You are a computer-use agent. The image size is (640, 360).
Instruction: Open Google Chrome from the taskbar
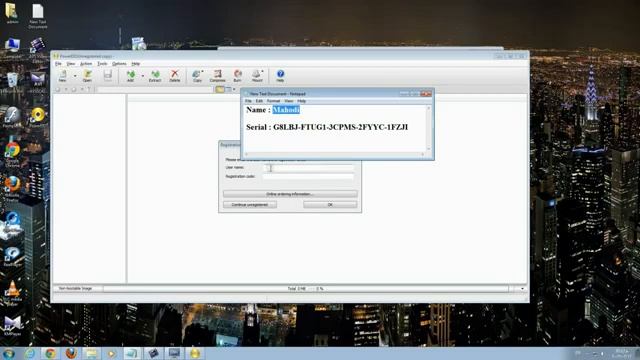pyautogui.click(x=51, y=353)
